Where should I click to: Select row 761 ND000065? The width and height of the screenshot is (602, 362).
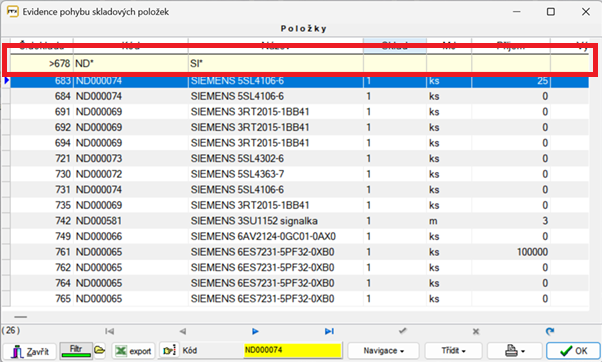click(299, 252)
